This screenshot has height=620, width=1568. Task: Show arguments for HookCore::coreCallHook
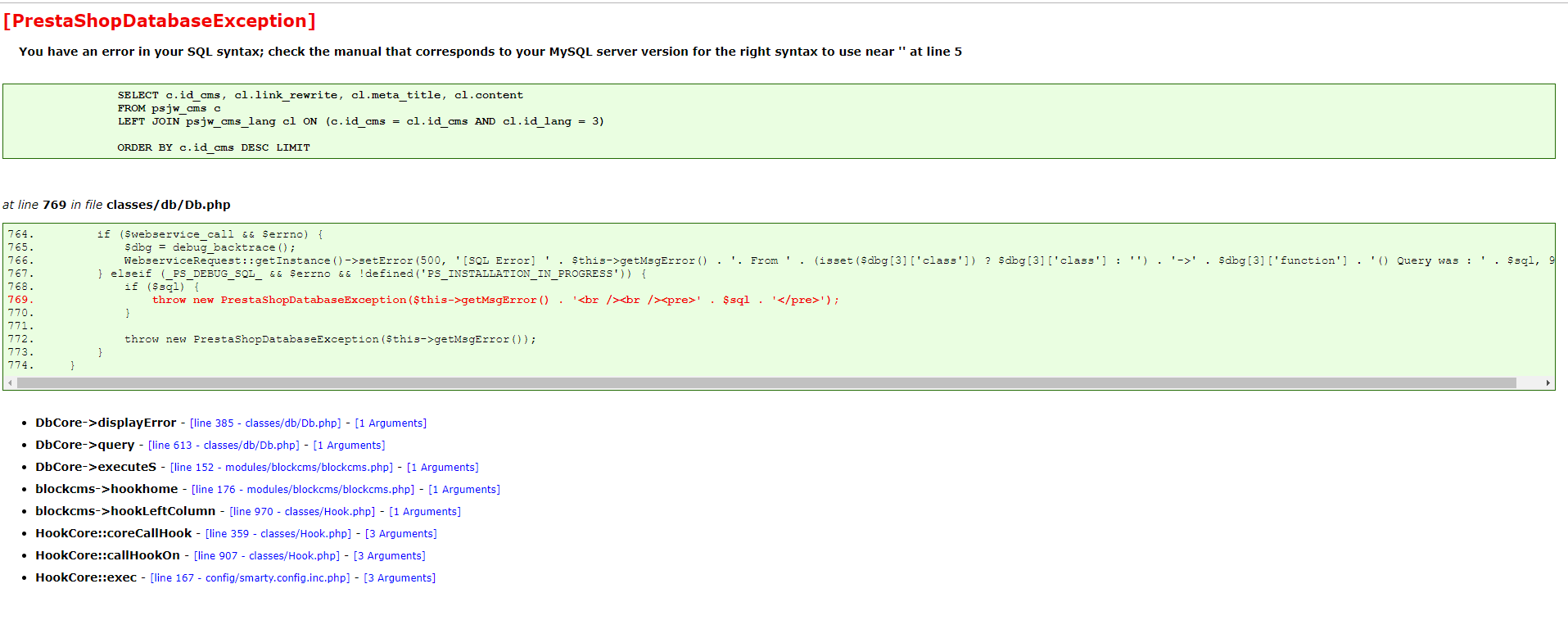(x=401, y=534)
